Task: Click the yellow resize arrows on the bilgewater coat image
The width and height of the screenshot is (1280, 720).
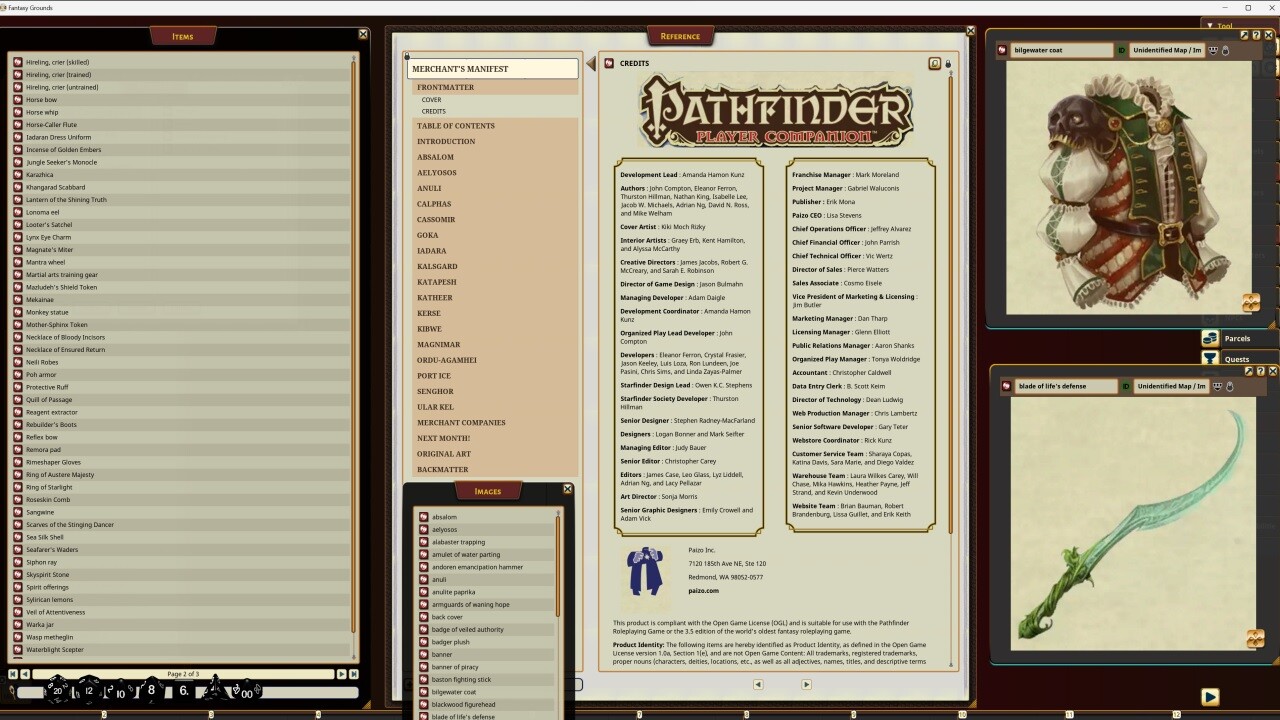Action: [1253, 302]
